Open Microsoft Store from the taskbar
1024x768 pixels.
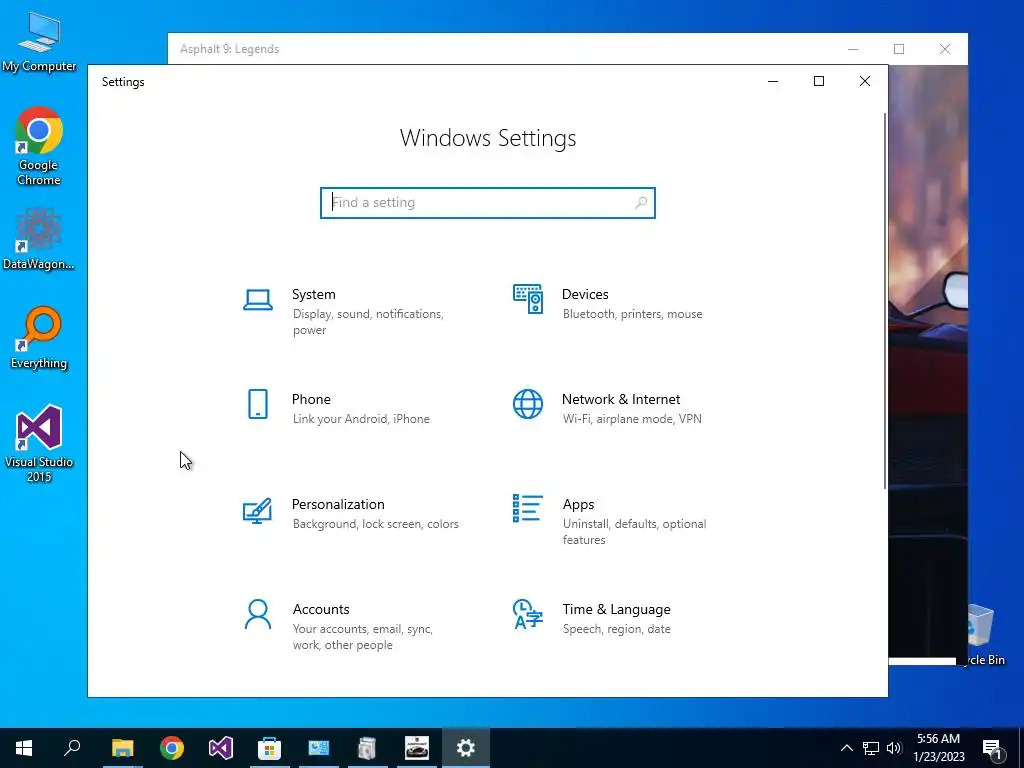click(269, 748)
